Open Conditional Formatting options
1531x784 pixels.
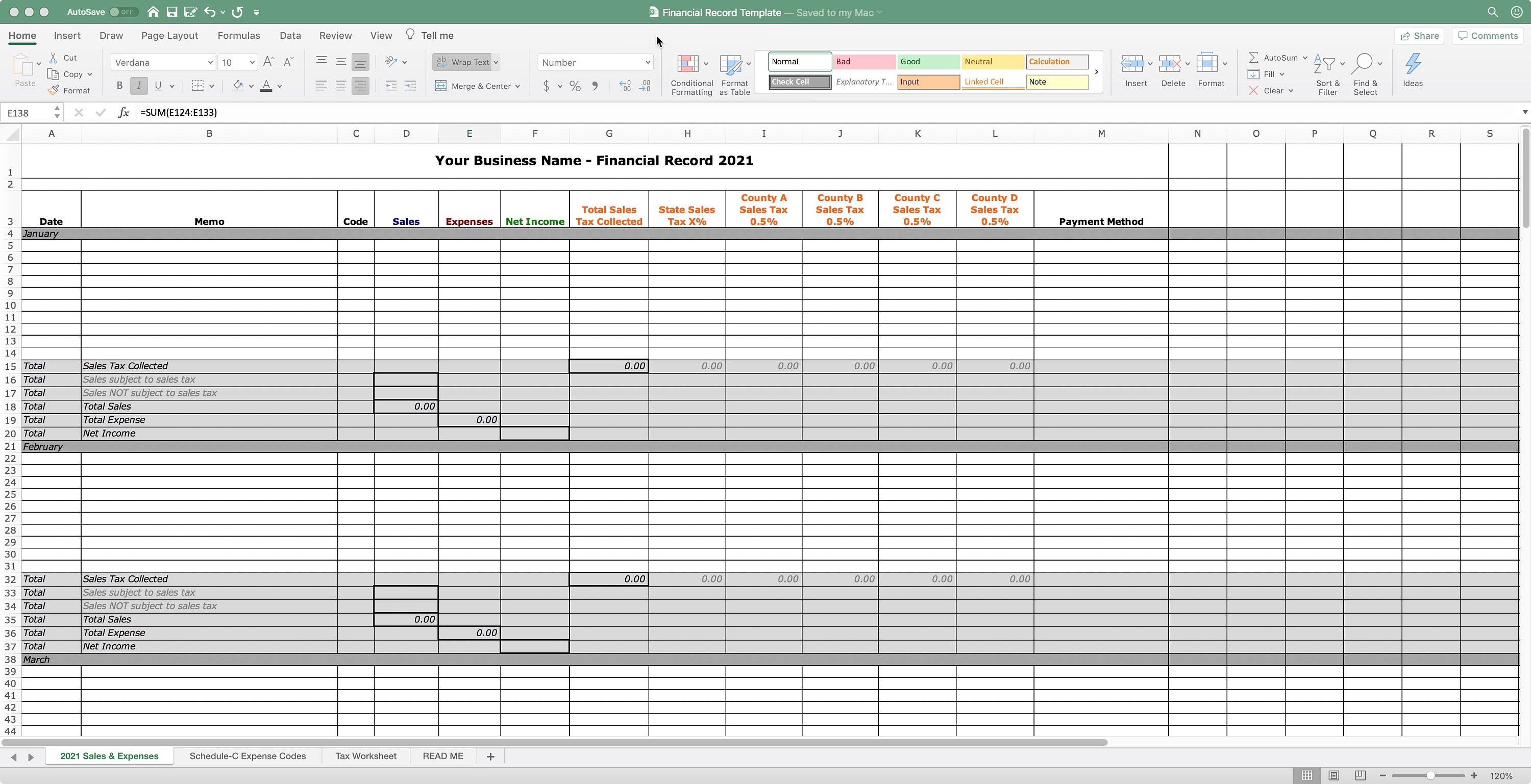pyautogui.click(x=691, y=72)
